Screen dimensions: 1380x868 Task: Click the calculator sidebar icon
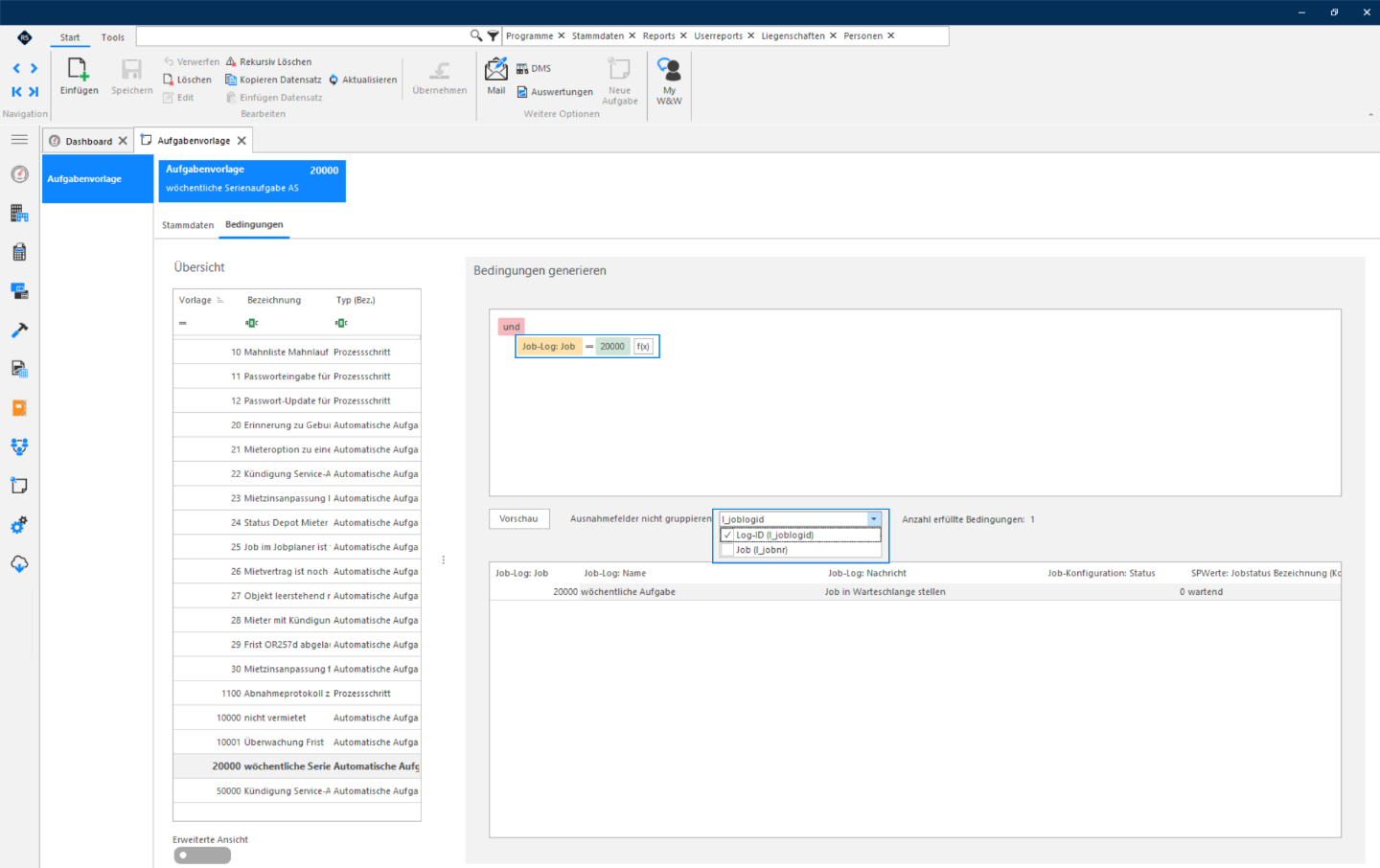(19, 252)
